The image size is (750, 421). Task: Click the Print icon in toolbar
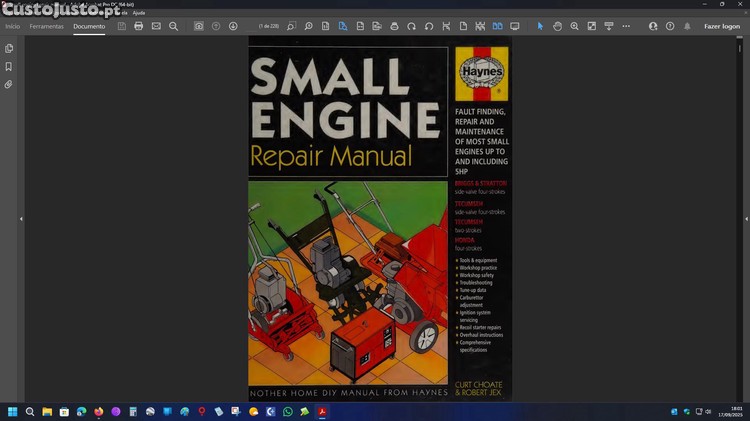[x=139, y=26]
